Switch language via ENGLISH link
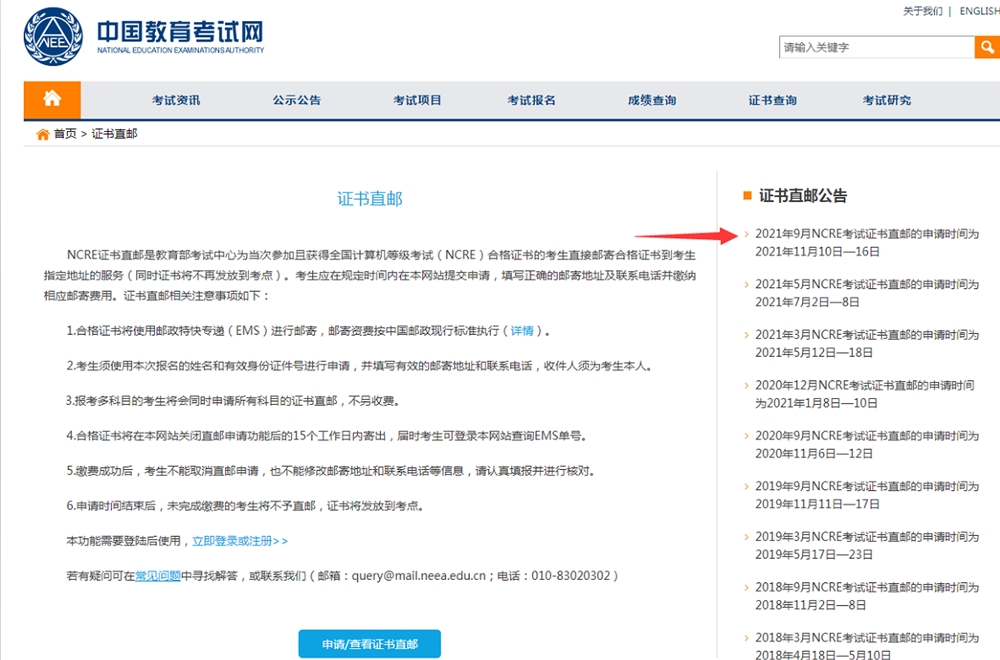Screen dimensions: 1000x660 click(979, 11)
